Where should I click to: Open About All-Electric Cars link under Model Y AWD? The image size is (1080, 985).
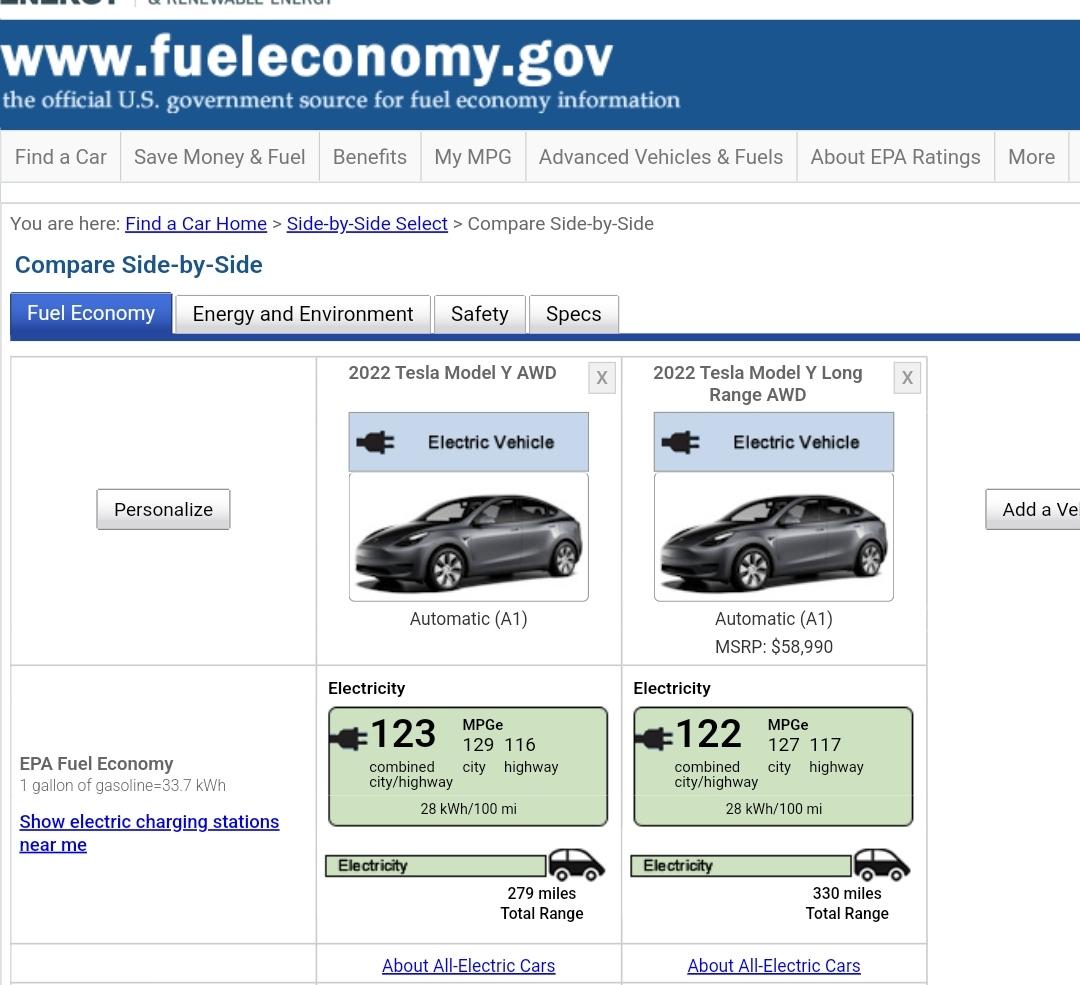468,966
